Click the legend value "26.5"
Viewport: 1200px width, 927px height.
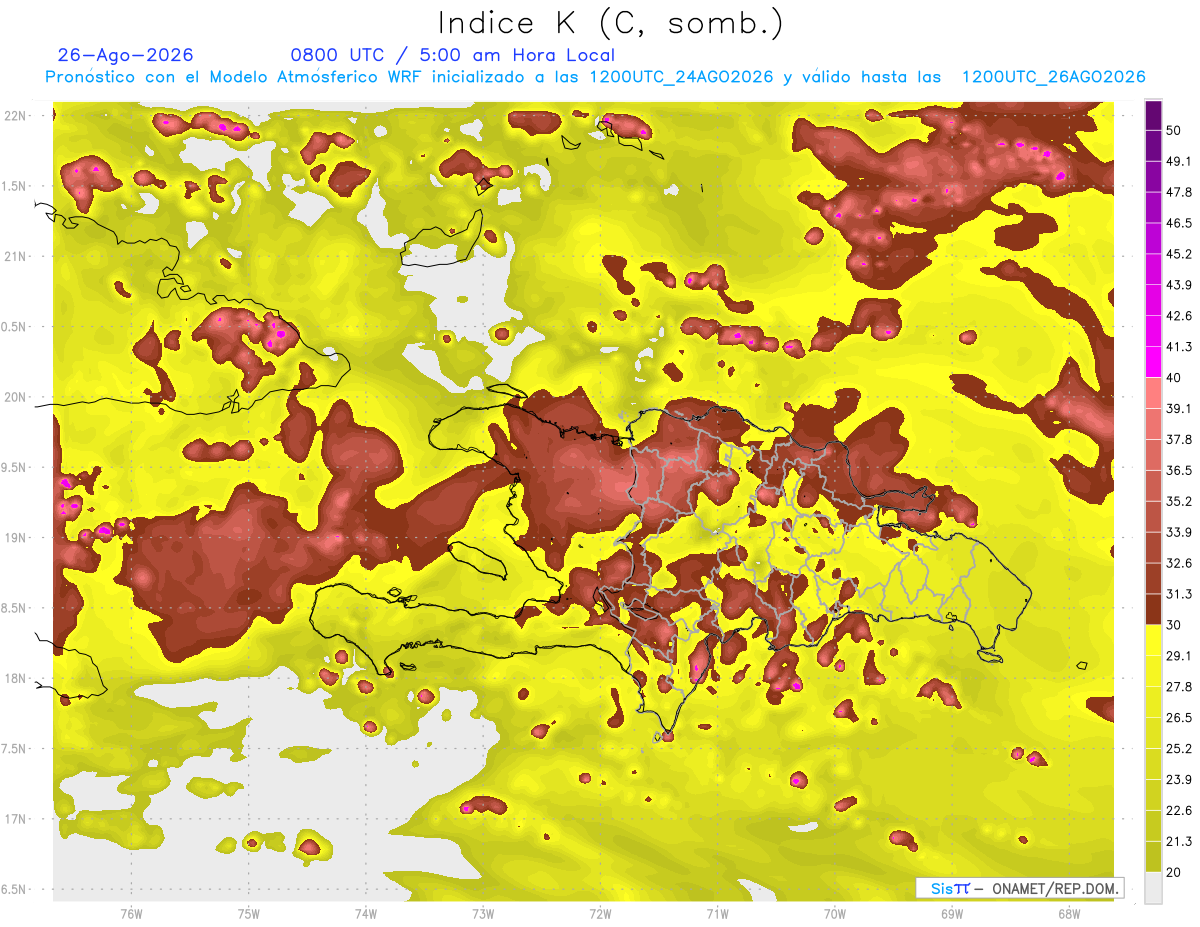[x=1180, y=717]
